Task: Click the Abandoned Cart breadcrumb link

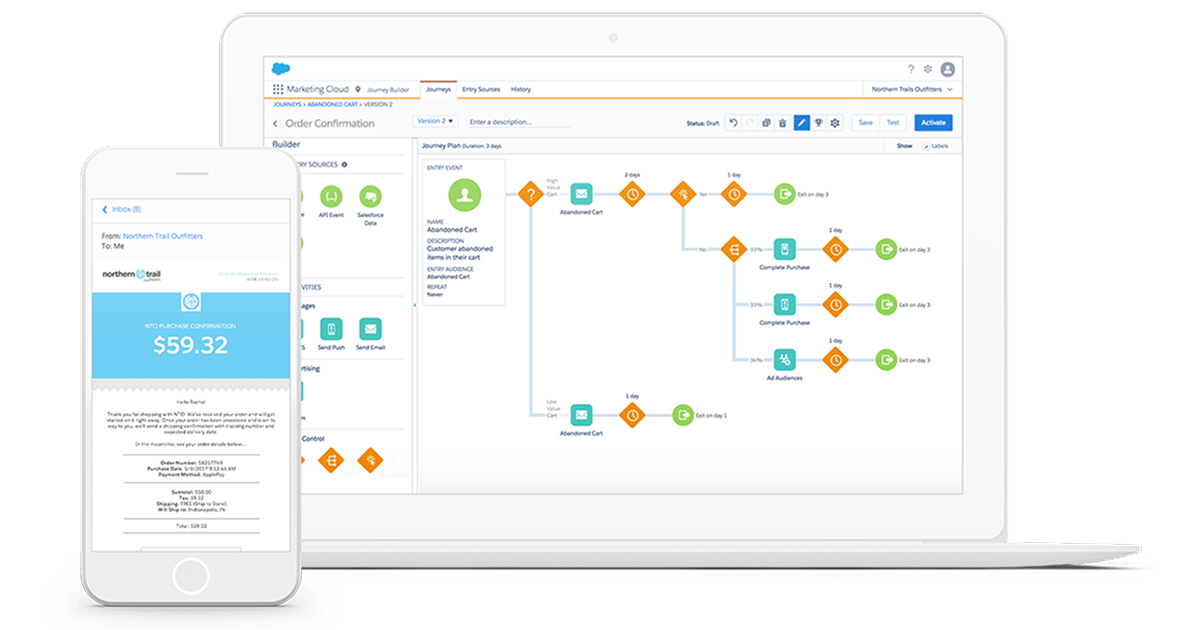Action: click(332, 103)
